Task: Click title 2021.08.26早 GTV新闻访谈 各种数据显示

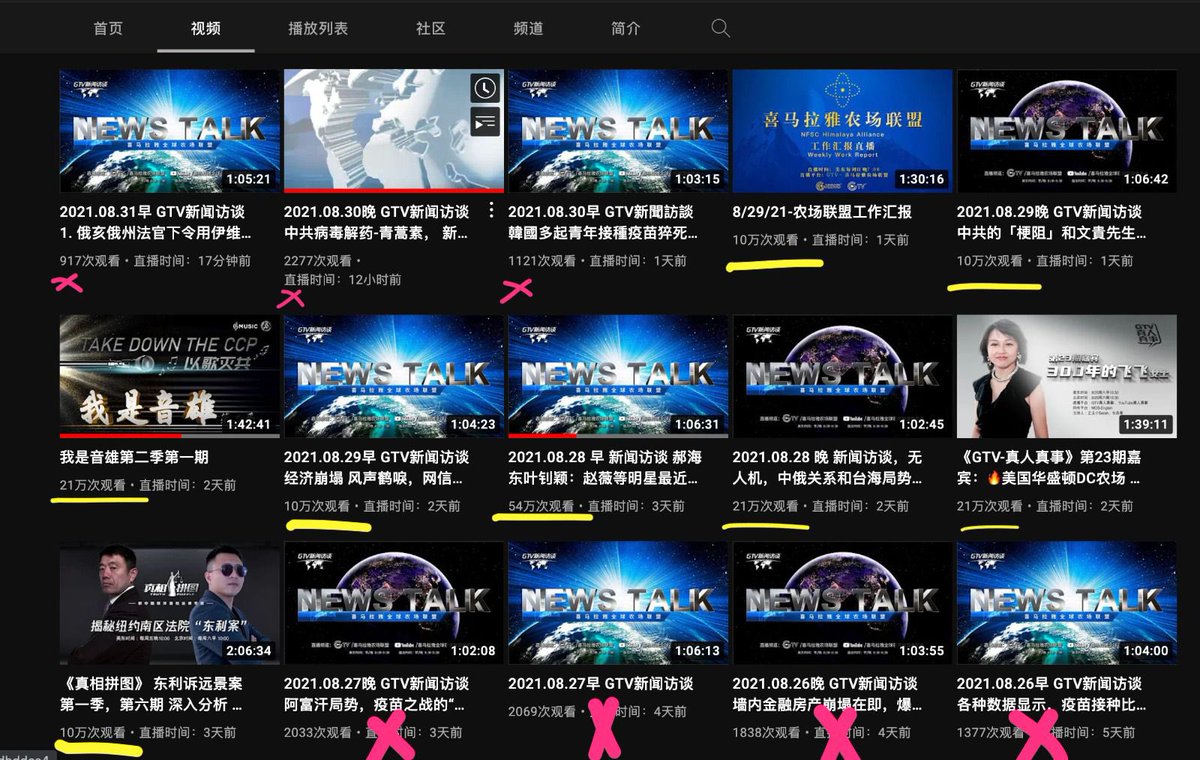Action: [1051, 694]
